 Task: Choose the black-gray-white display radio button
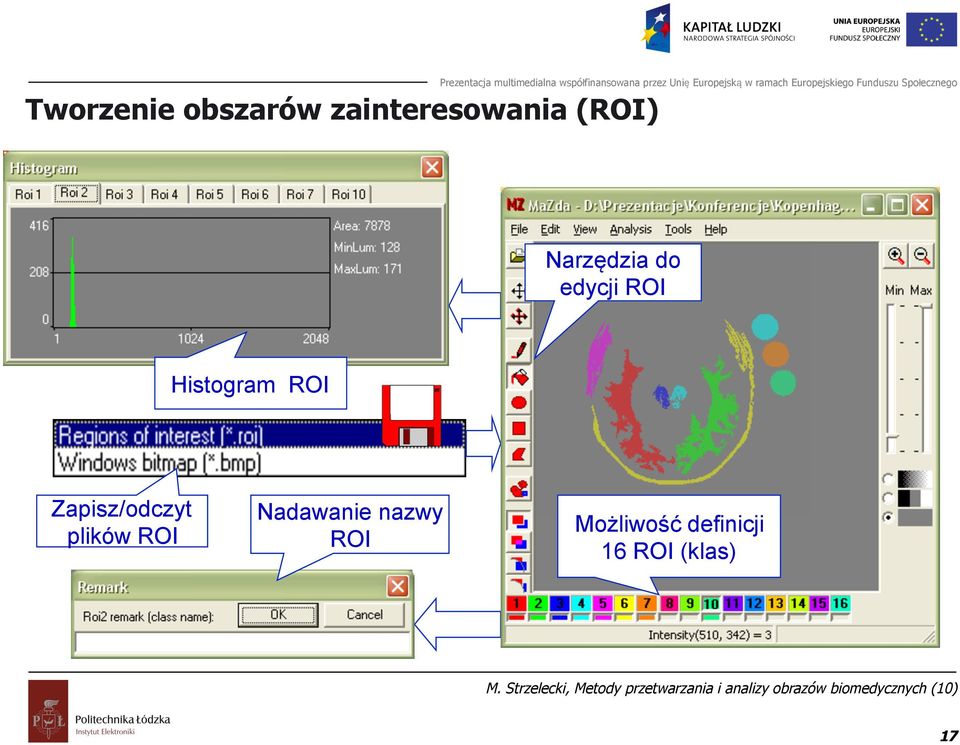tap(888, 498)
